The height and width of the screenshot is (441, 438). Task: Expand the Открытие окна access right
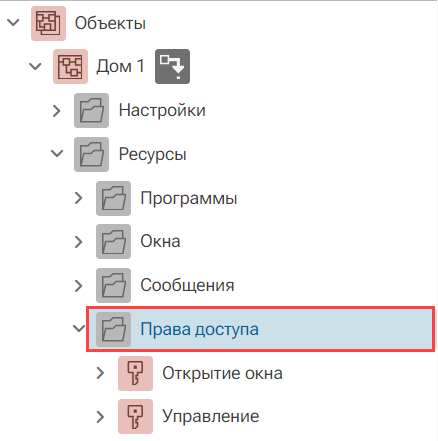click(x=100, y=373)
